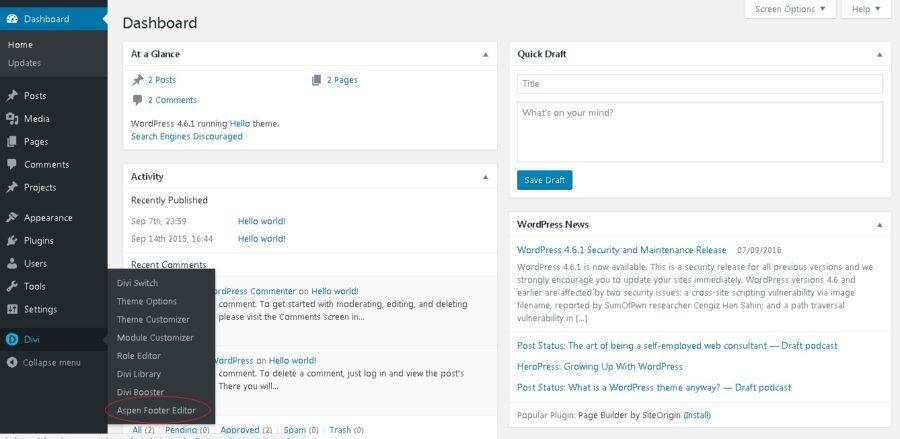The width and height of the screenshot is (900, 439).
Task: Open the 2 Pages link
Action: (342, 80)
